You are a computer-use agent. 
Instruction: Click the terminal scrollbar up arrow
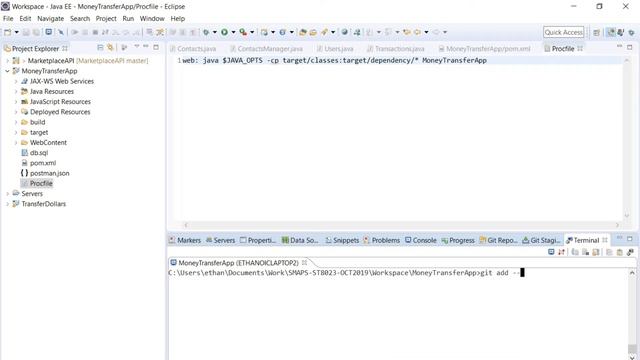[x=632, y=273]
